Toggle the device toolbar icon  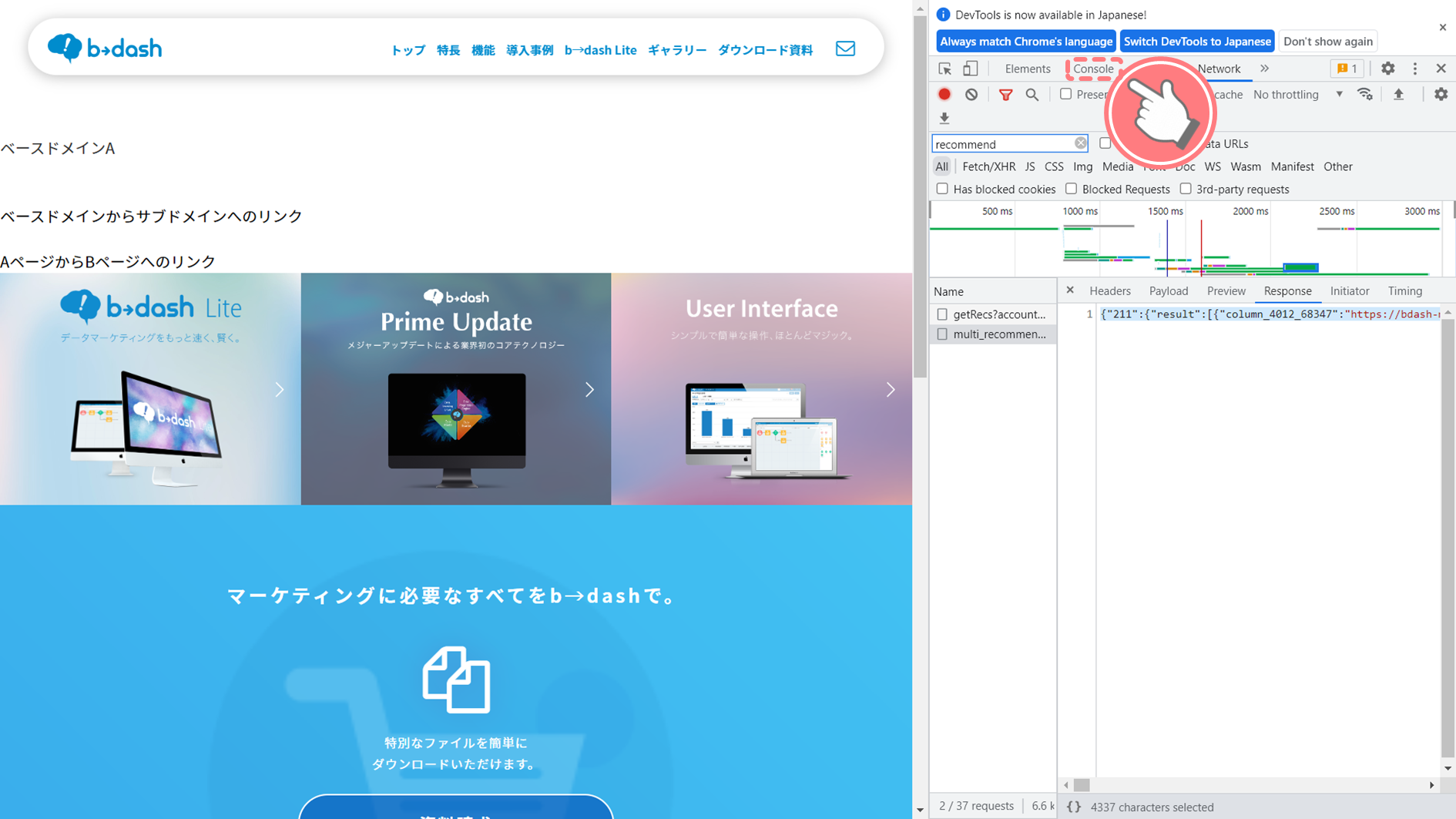coord(971,69)
